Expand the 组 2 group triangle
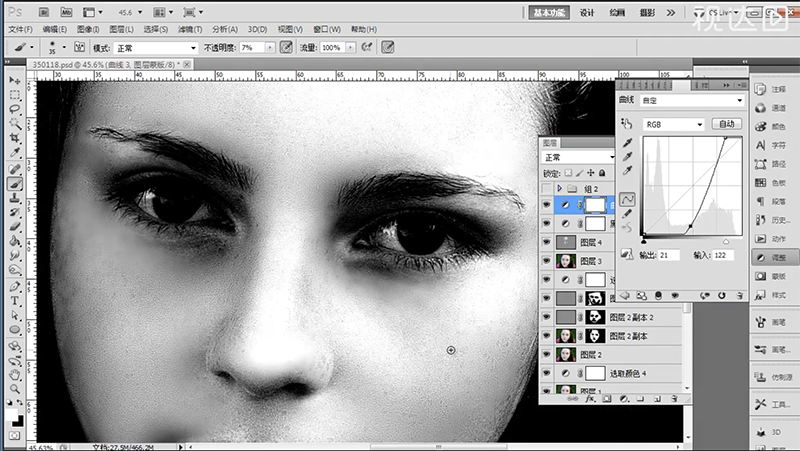Viewport: 800px width, 451px height. (559, 189)
